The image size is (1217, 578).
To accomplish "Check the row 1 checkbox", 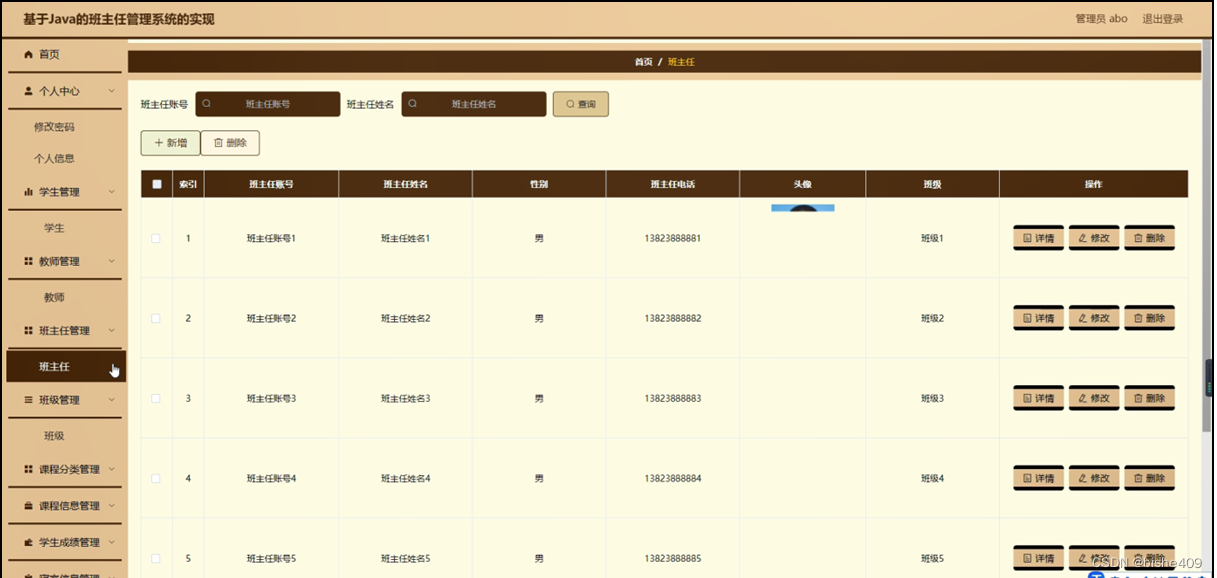I will click(x=155, y=238).
